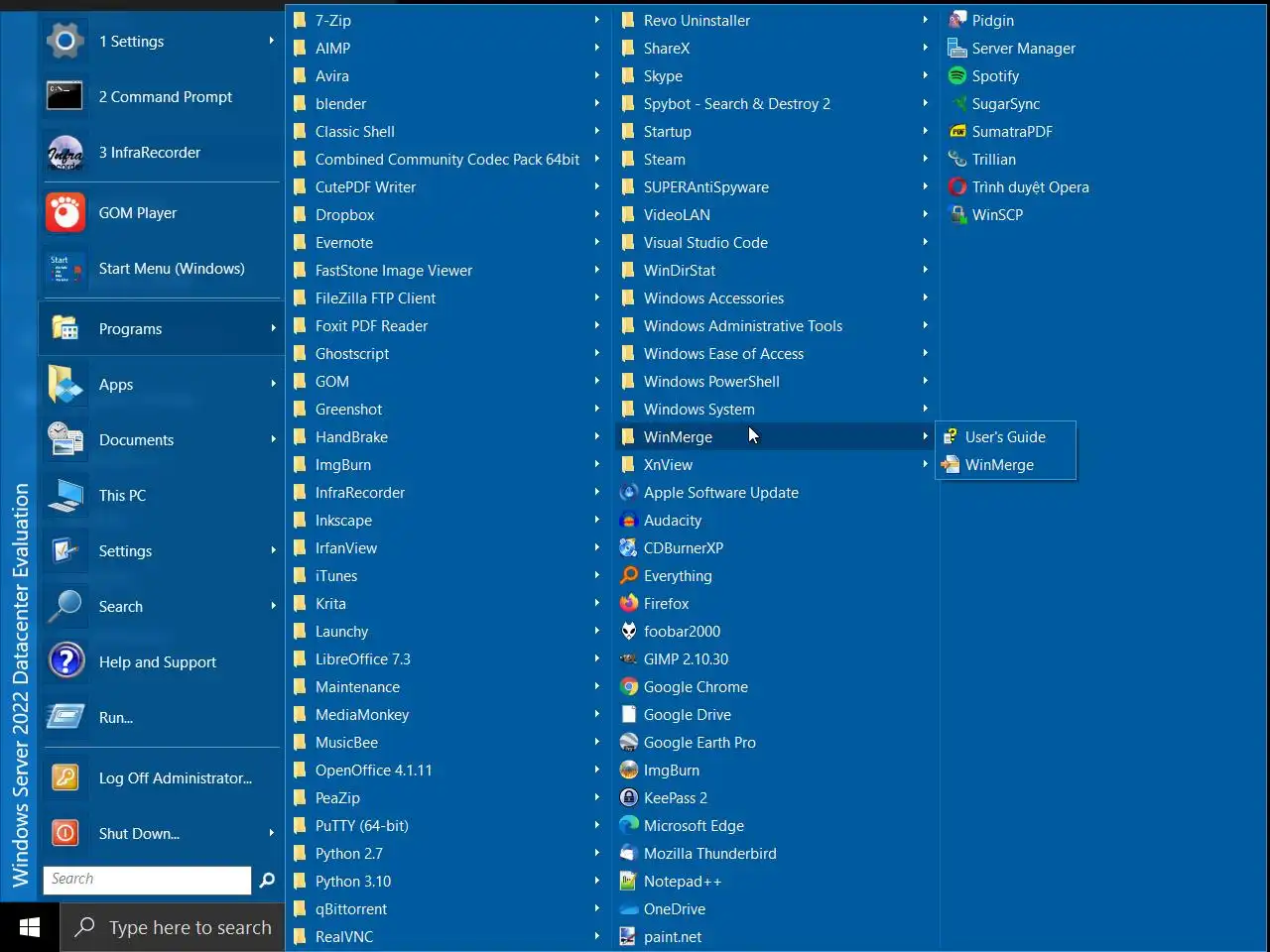The width and height of the screenshot is (1270, 952).
Task: Click the Everything magnifier icon
Action: click(x=628, y=575)
